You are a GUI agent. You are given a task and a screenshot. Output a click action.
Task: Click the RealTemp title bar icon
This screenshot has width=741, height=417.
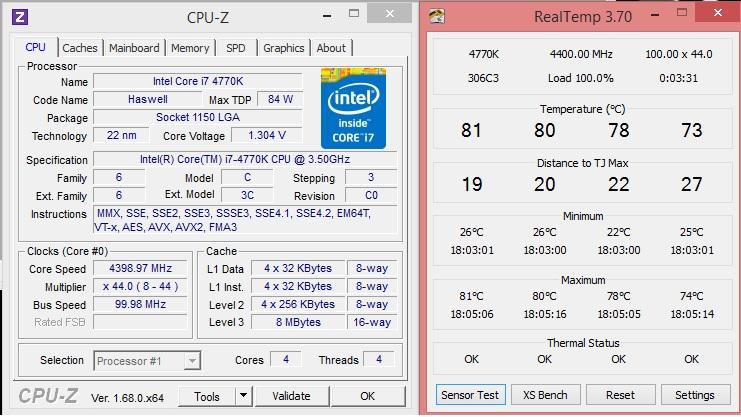point(437,16)
